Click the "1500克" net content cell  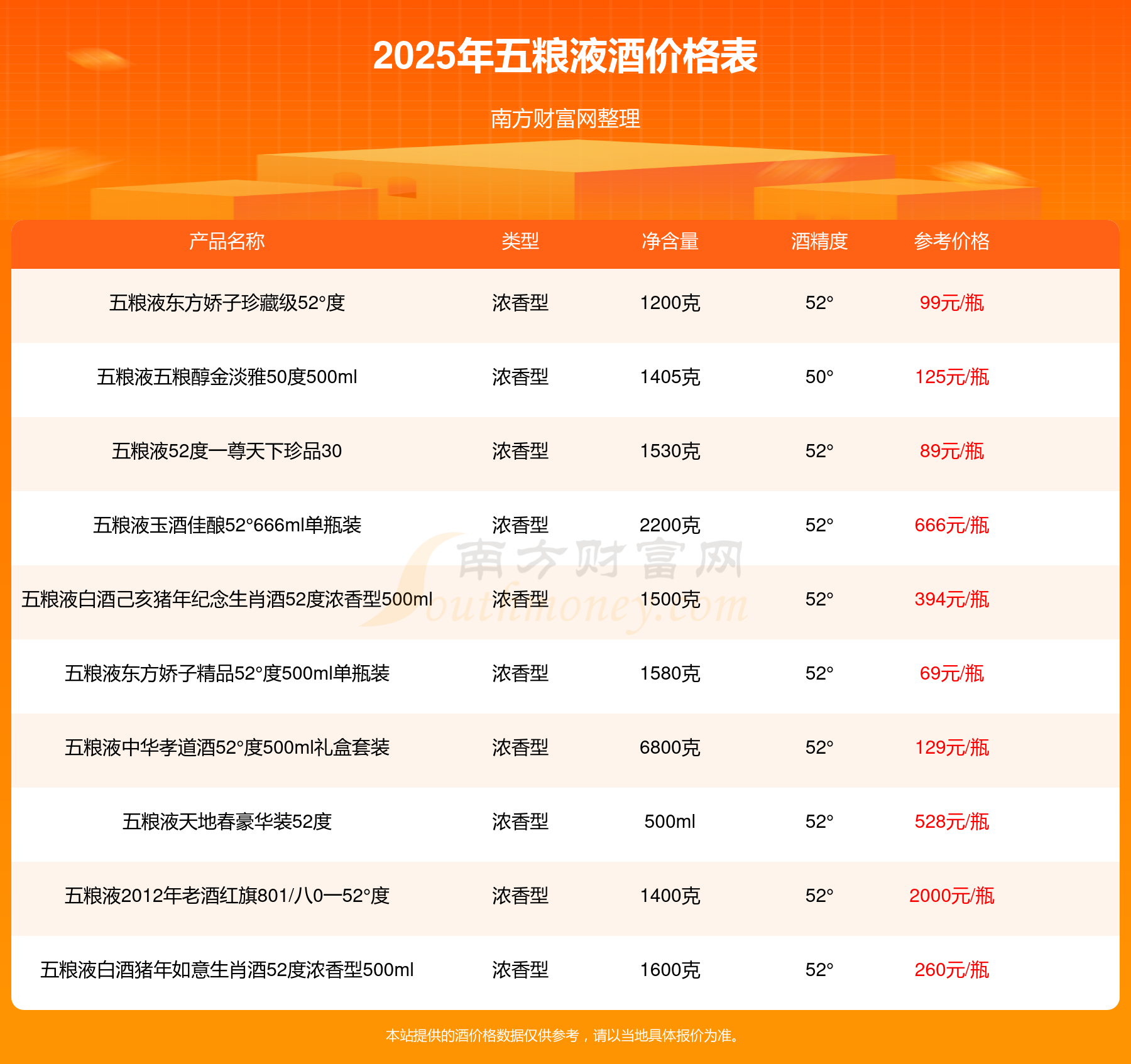tap(670, 599)
